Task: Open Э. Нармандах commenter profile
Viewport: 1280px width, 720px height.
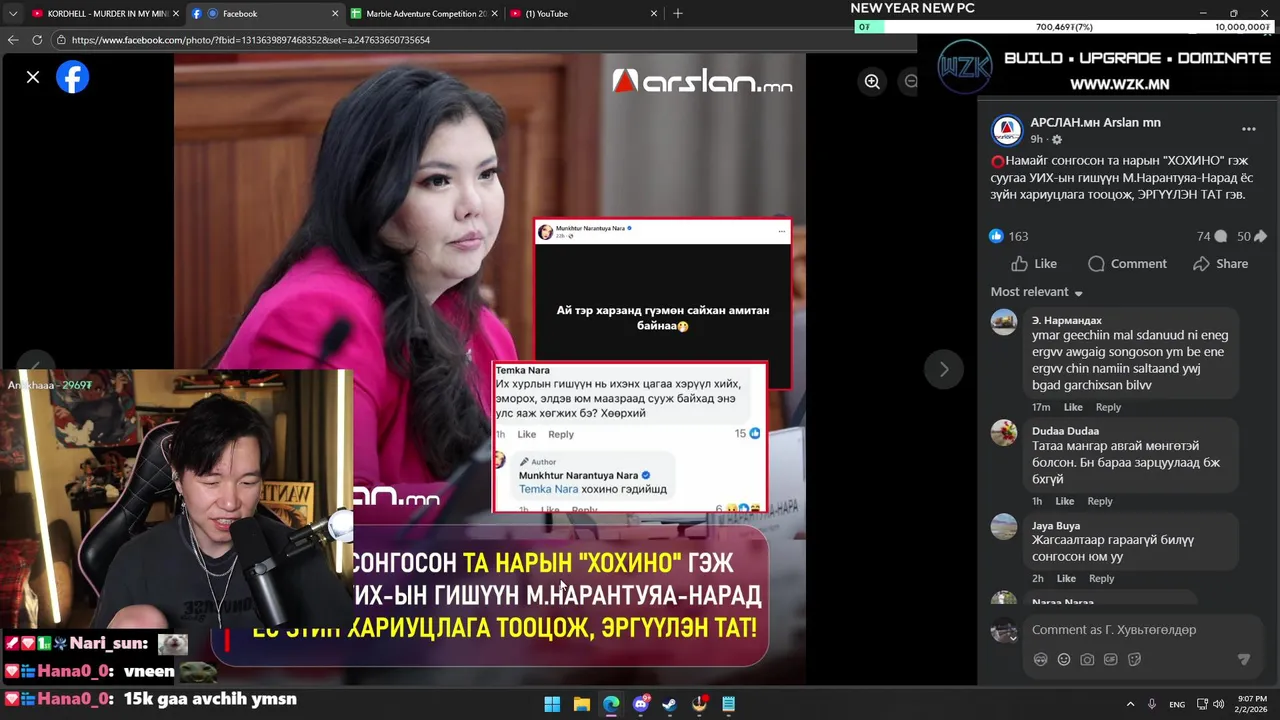Action: (1066, 320)
